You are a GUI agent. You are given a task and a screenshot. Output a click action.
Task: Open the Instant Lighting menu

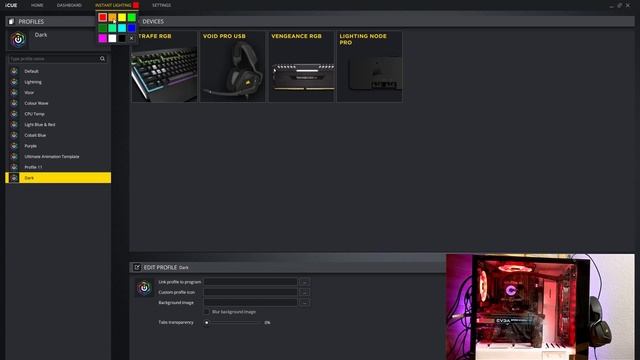pos(113,5)
